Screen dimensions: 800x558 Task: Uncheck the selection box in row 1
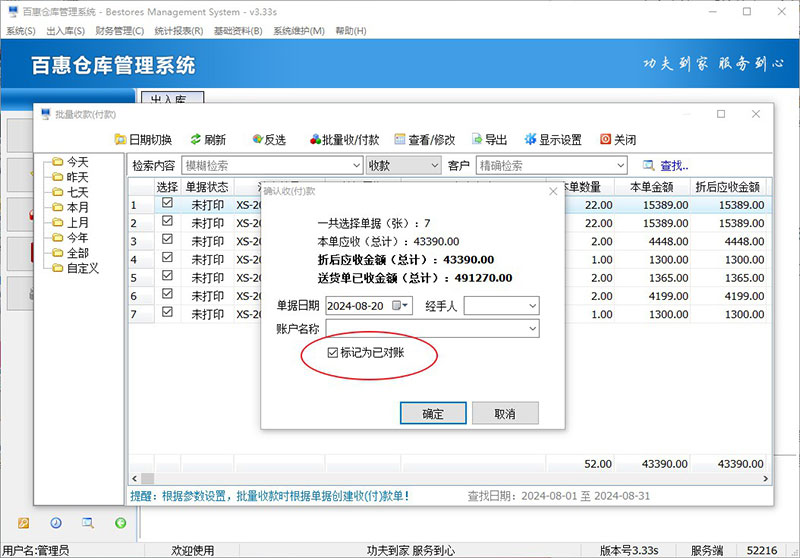167,202
